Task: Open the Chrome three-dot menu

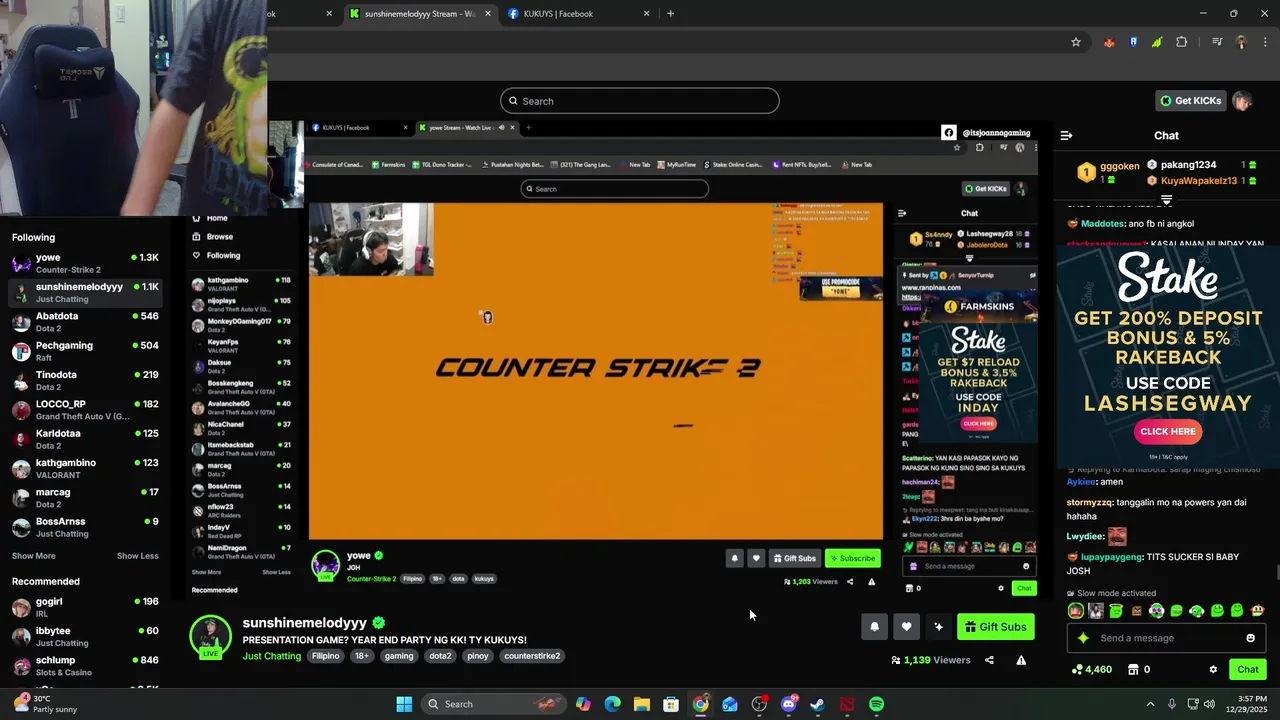Action: click(1266, 42)
